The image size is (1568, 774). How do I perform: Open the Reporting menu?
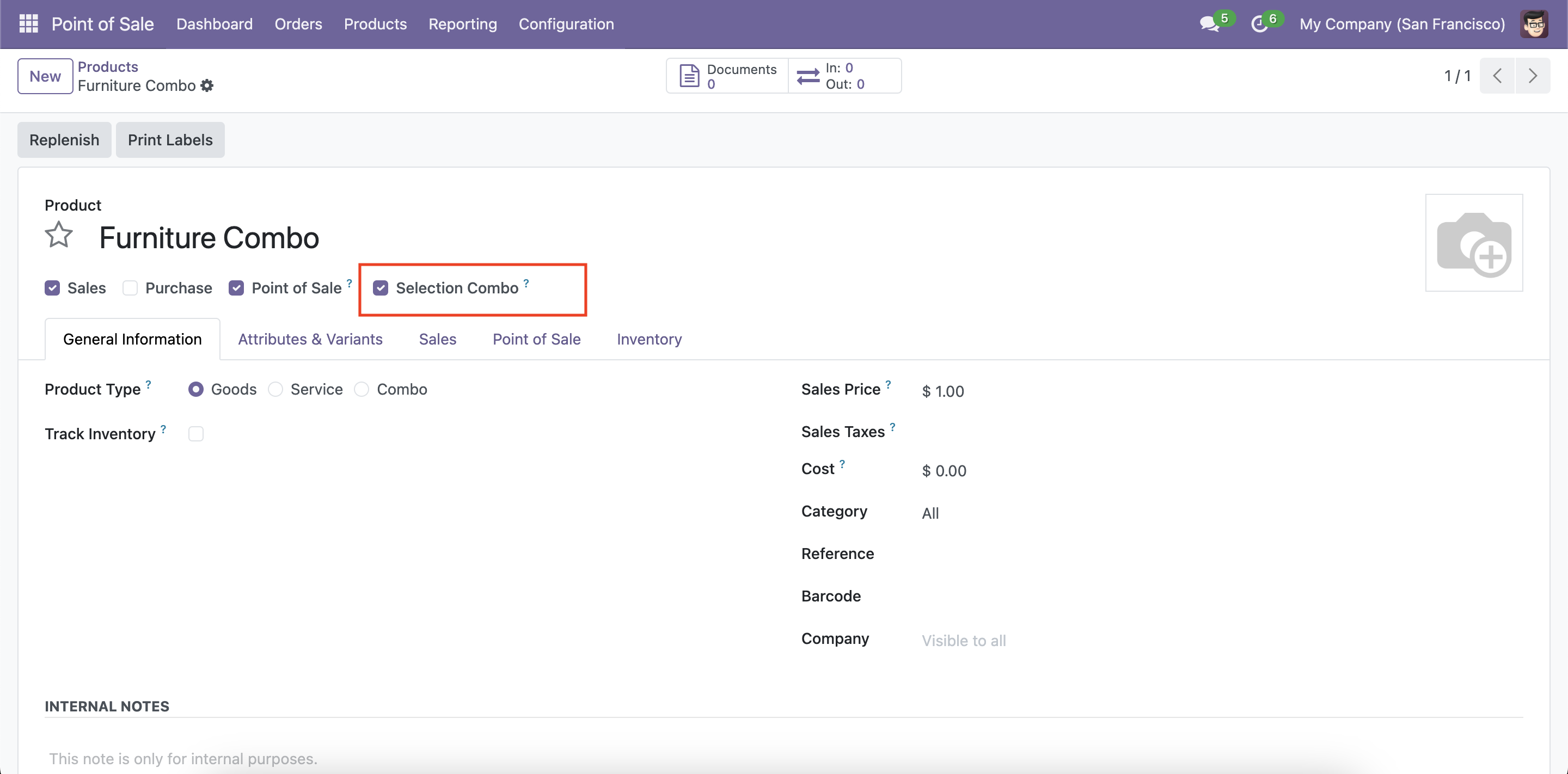click(x=462, y=24)
